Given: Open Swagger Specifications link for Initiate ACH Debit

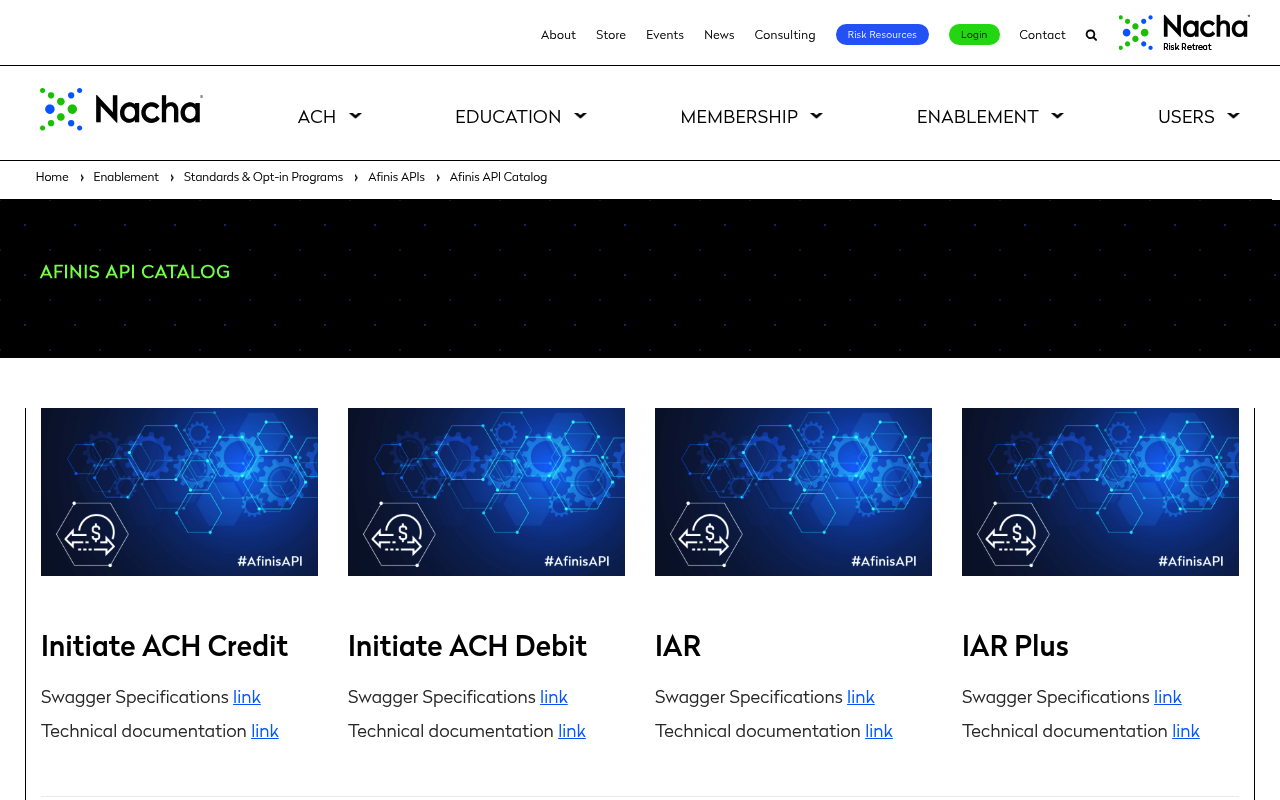Looking at the screenshot, I should pyautogui.click(x=554, y=697).
